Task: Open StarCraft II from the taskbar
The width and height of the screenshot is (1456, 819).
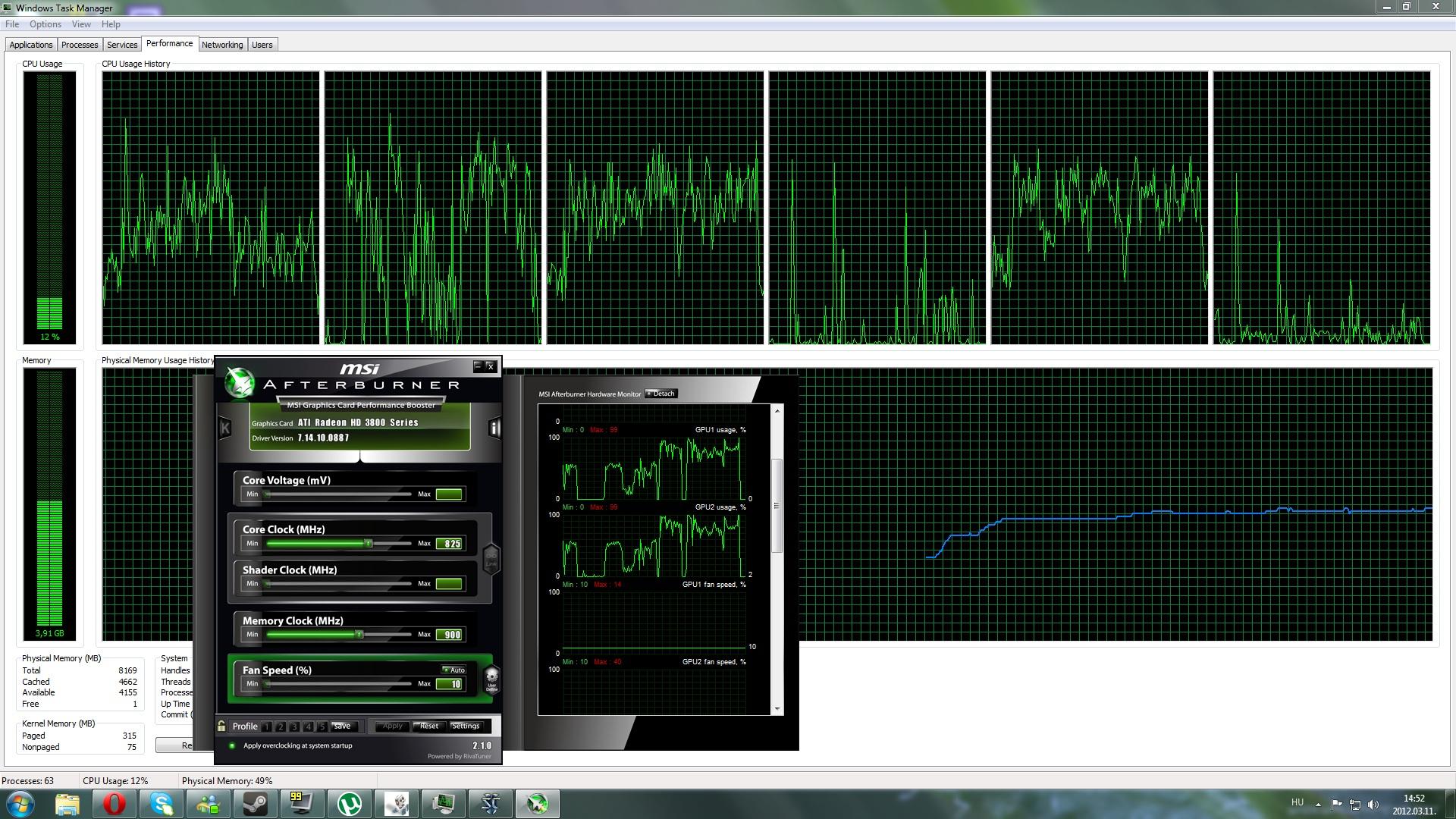Action: [491, 804]
